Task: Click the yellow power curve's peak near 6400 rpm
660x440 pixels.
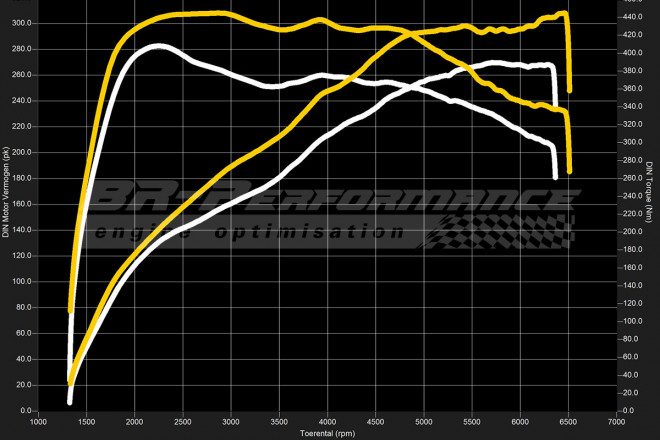Action: [x=562, y=14]
